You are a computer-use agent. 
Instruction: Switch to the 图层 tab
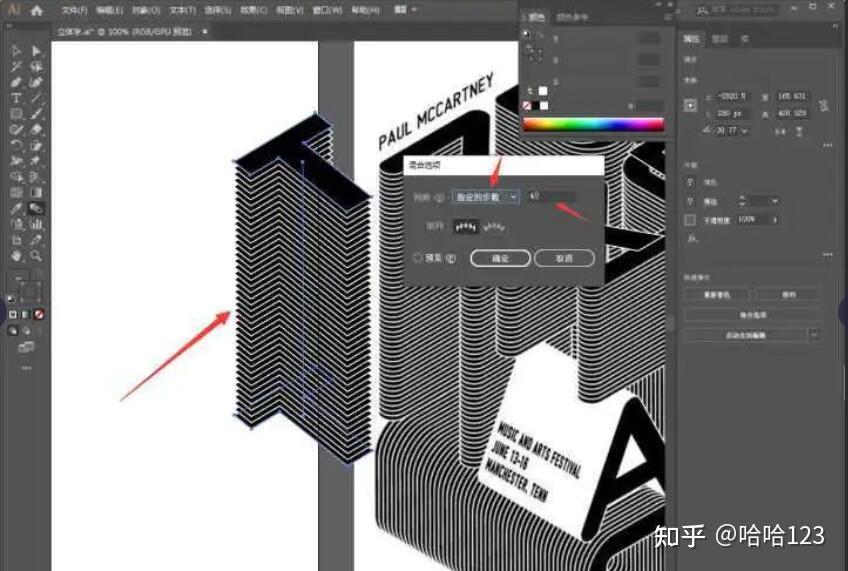(719, 39)
